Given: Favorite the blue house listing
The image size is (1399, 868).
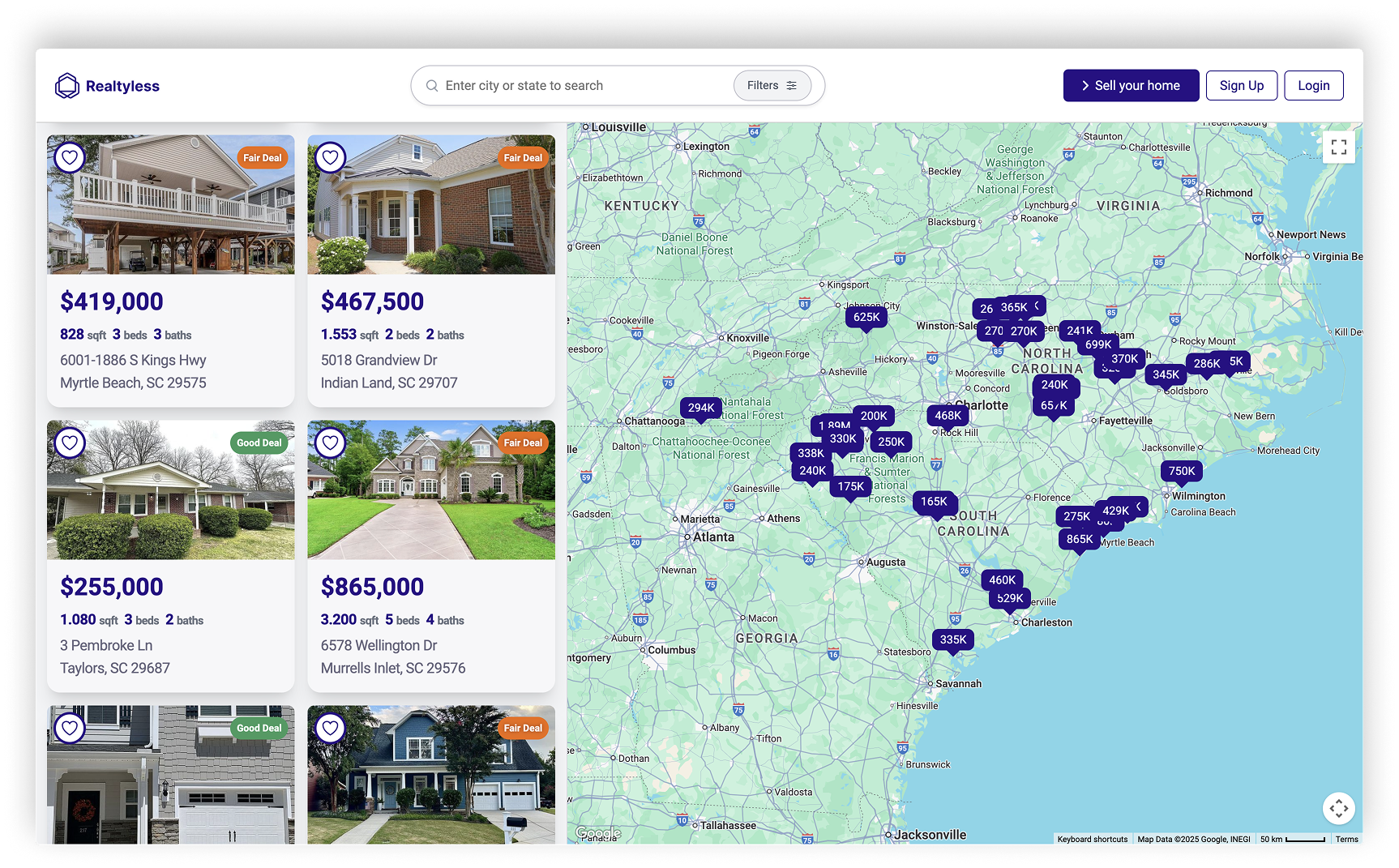Looking at the screenshot, I should (330, 728).
